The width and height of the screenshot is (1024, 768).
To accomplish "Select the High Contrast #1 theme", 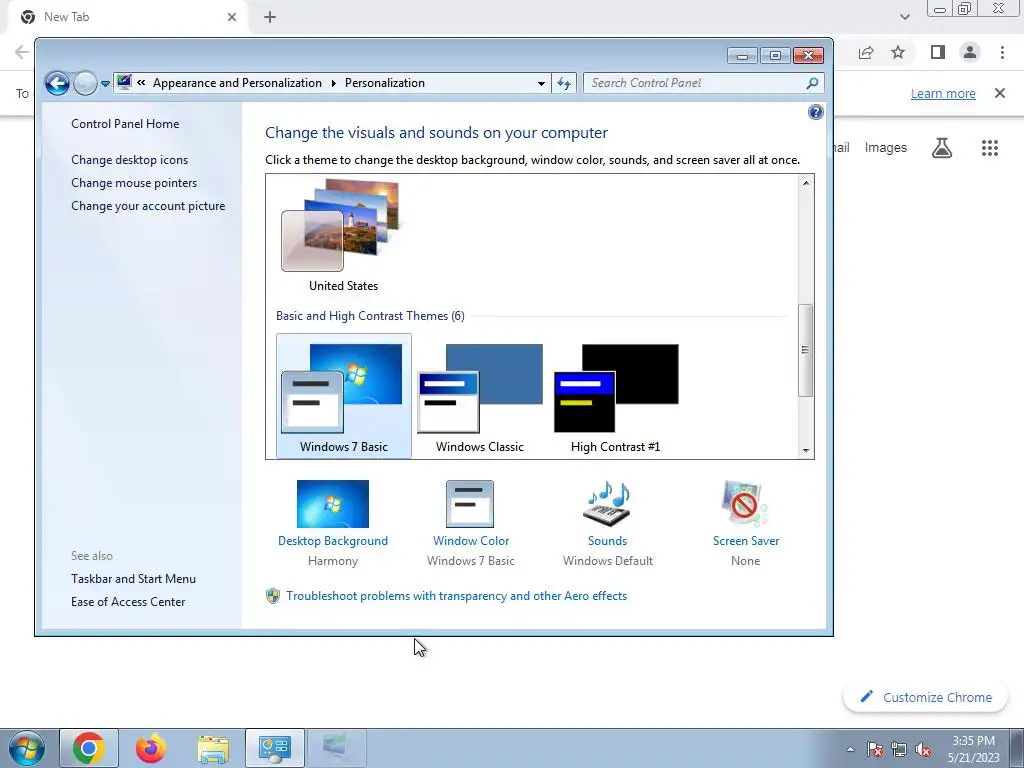I will point(616,396).
